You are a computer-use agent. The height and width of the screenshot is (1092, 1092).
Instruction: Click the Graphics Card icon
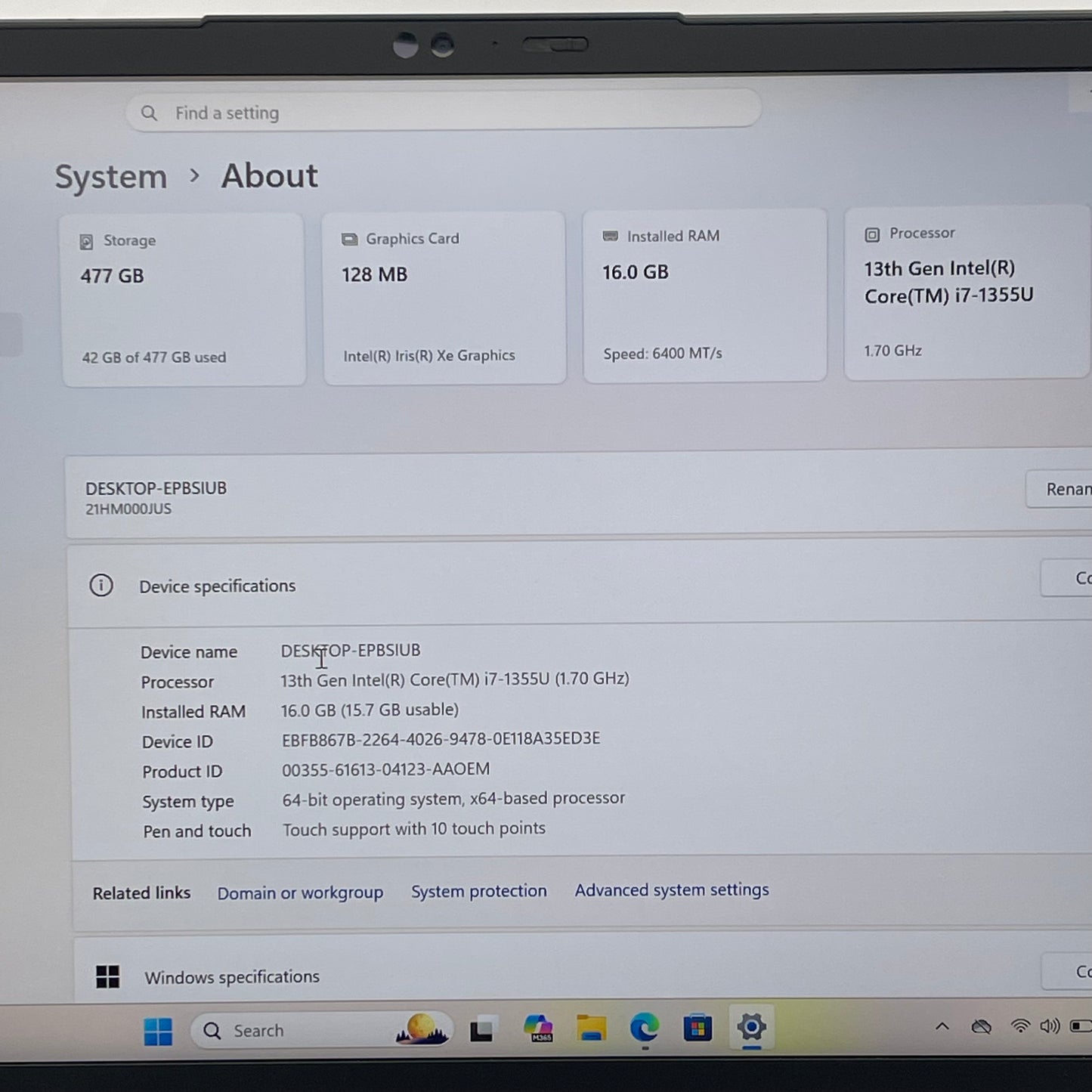[x=349, y=240]
